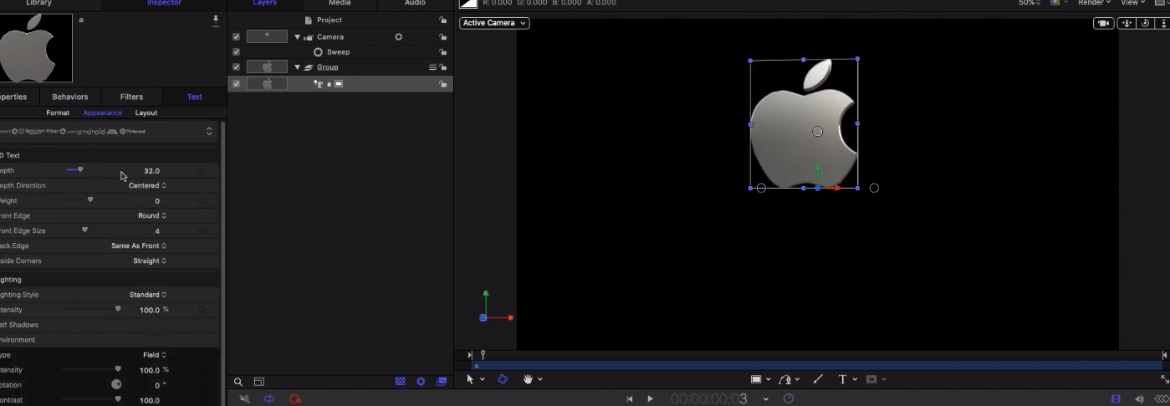Toggle masks display button in Layers footer

tap(400, 381)
